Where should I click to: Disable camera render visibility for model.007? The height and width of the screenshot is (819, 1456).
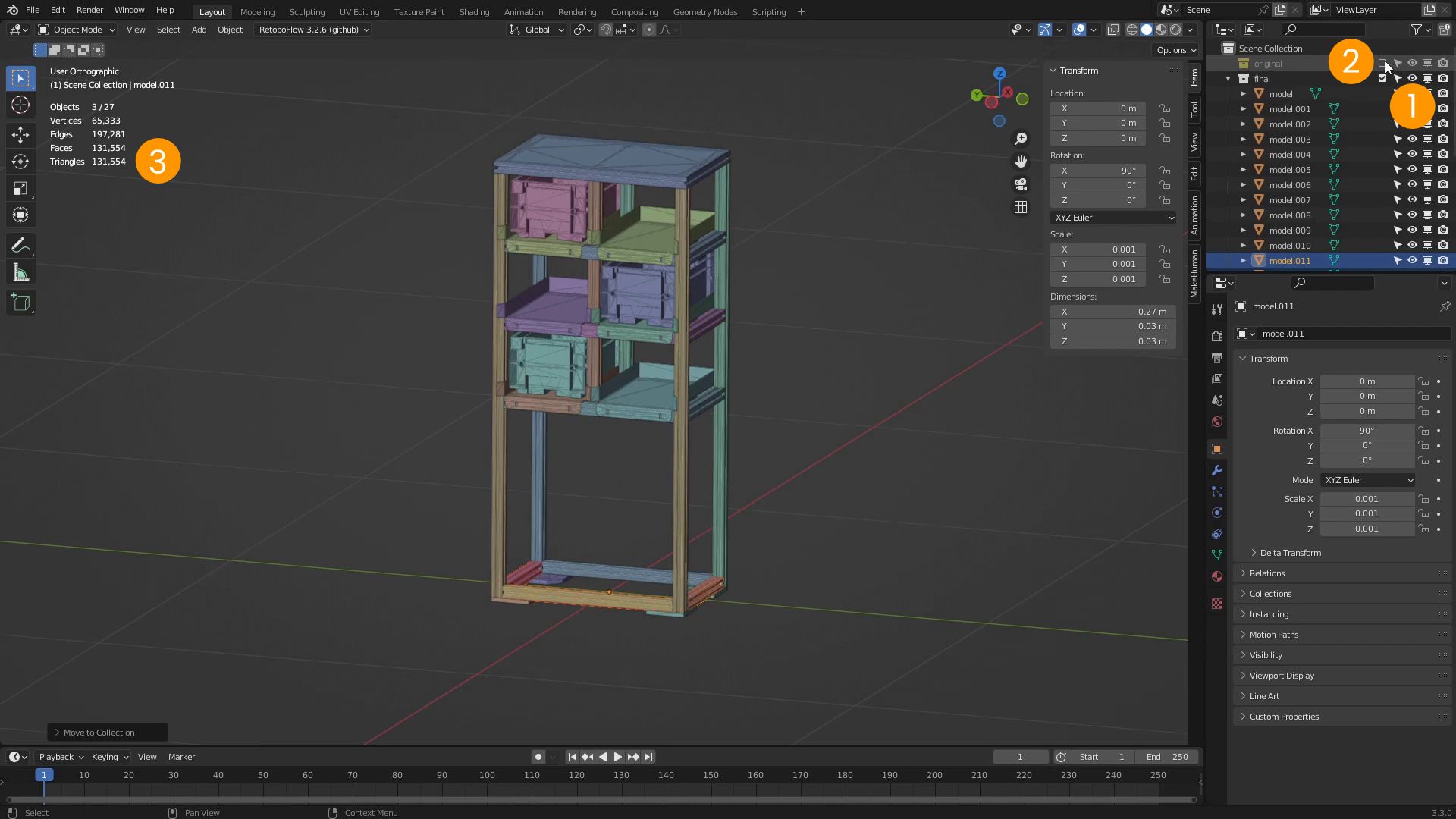1444,199
